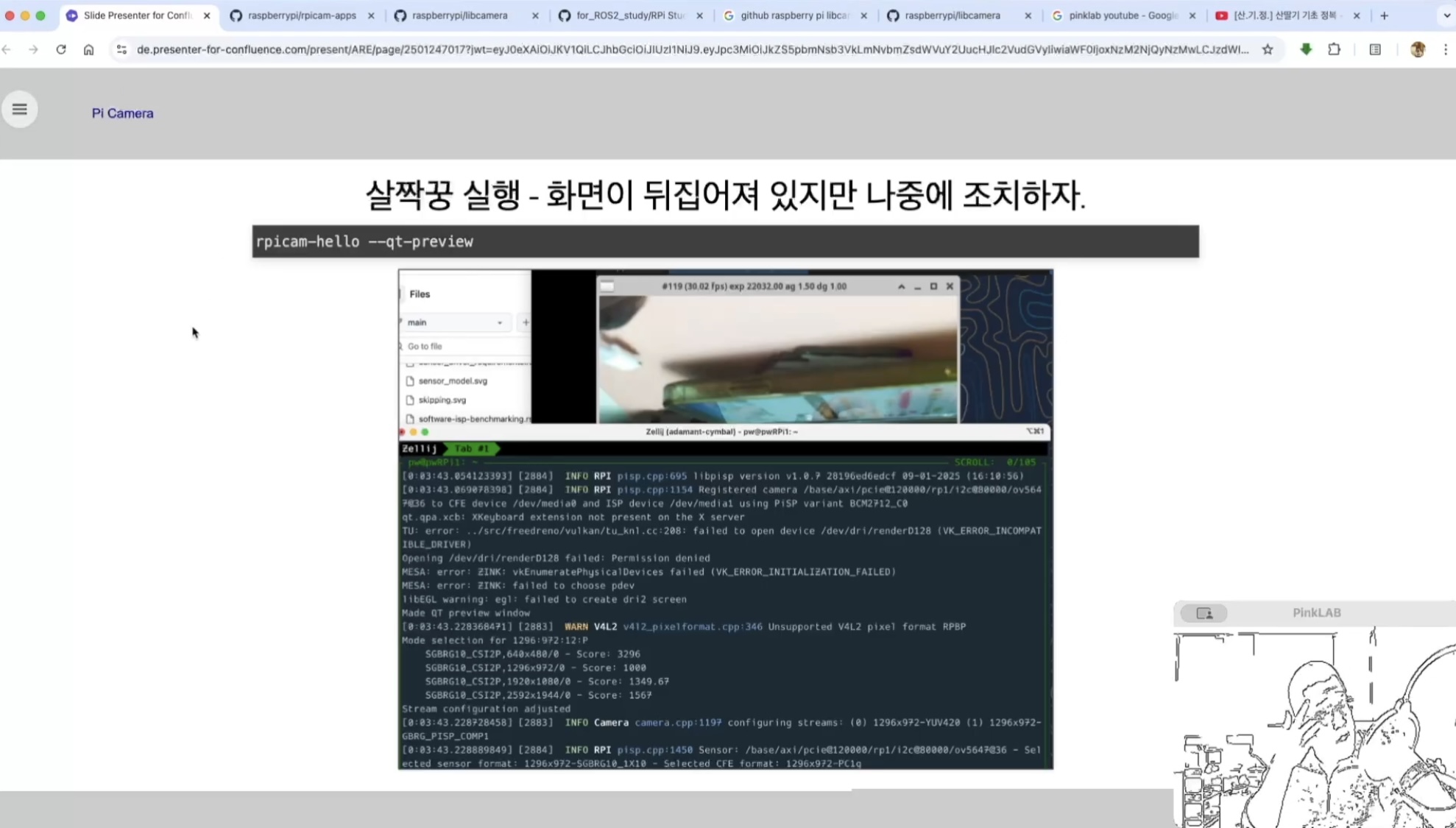Click the rpicam-hello screenshot image
Image resolution: width=1456 pixels, height=828 pixels.
point(725,519)
